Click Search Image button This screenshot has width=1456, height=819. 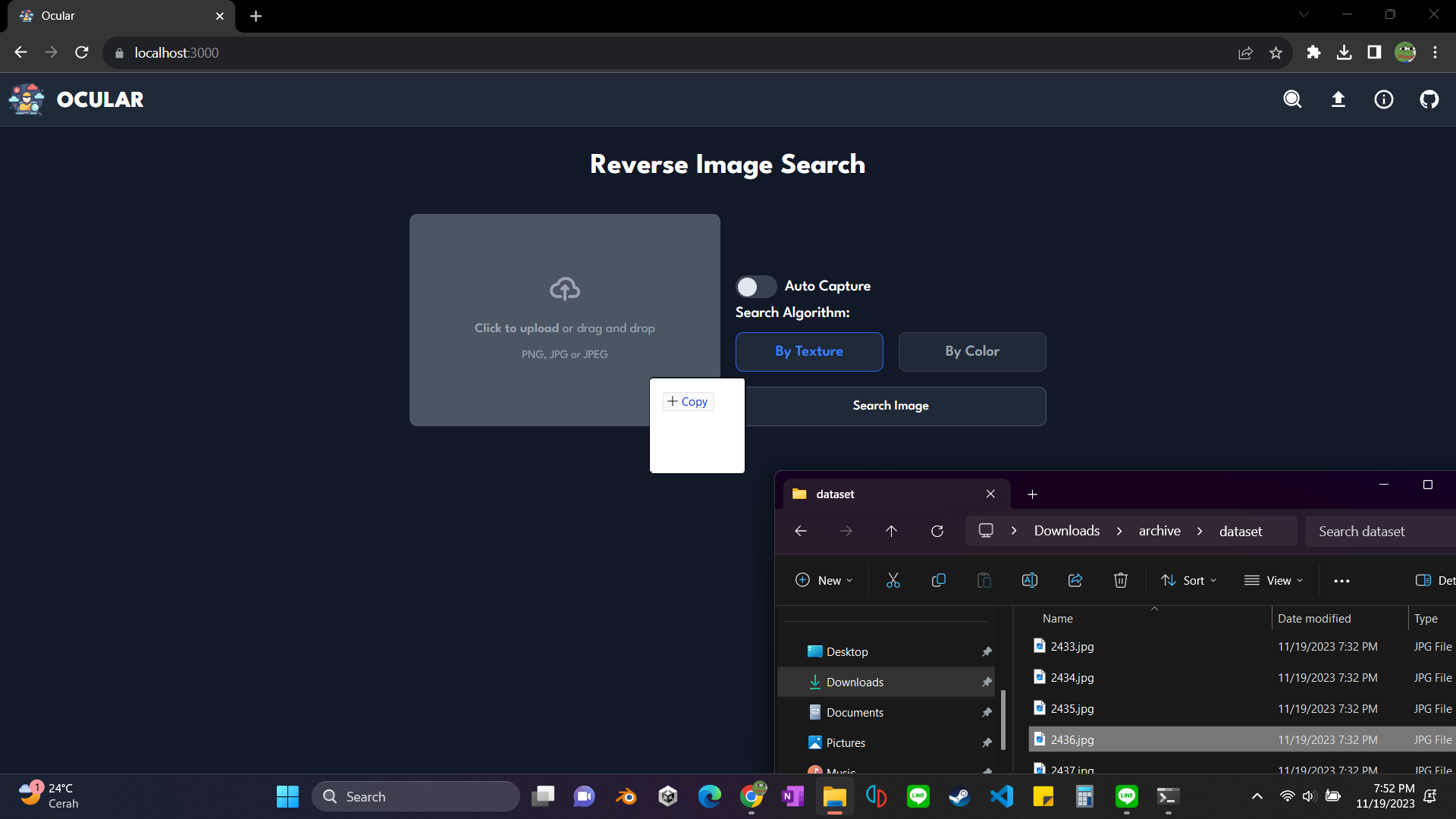(x=890, y=405)
